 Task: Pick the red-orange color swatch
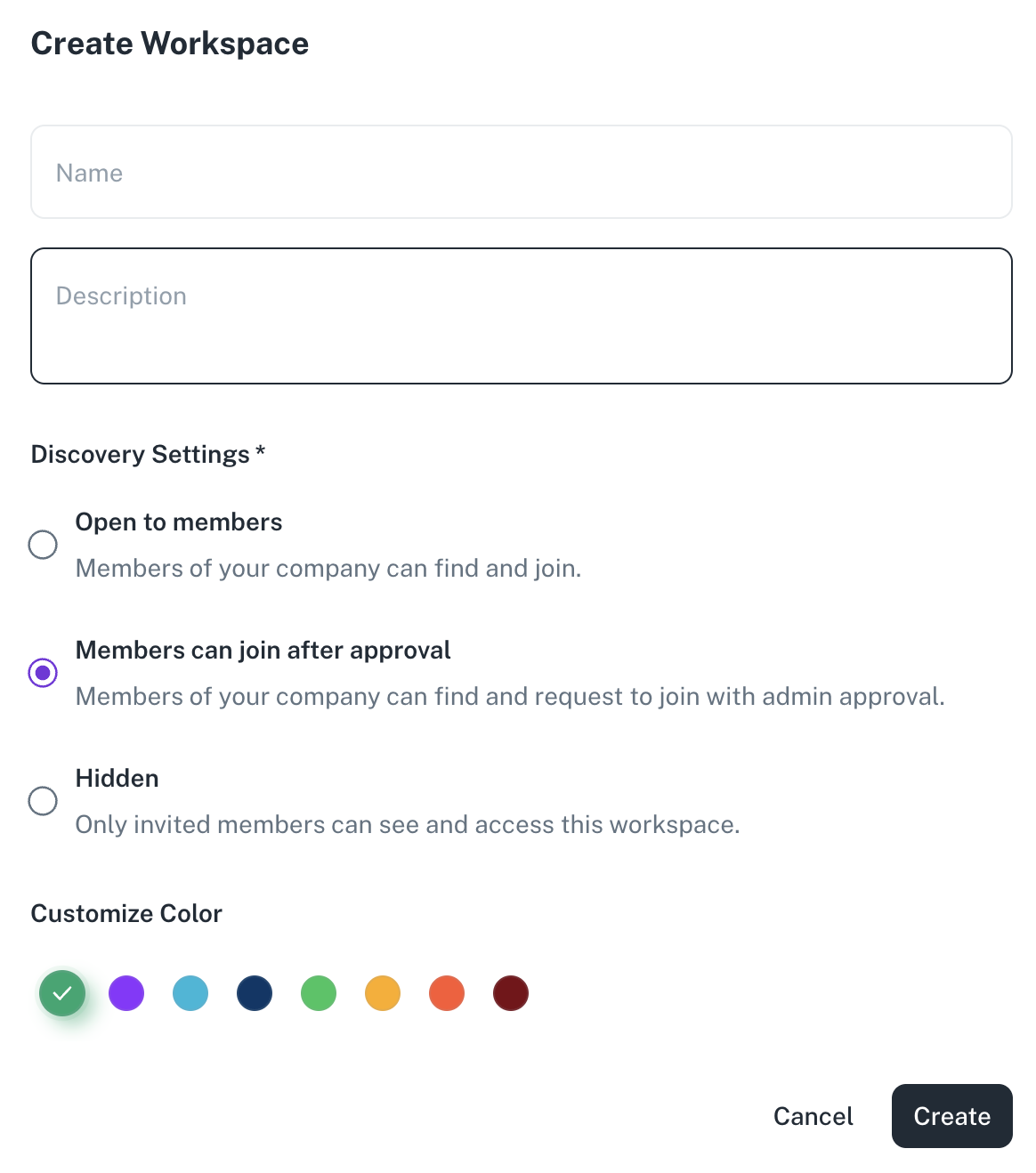tap(447, 993)
